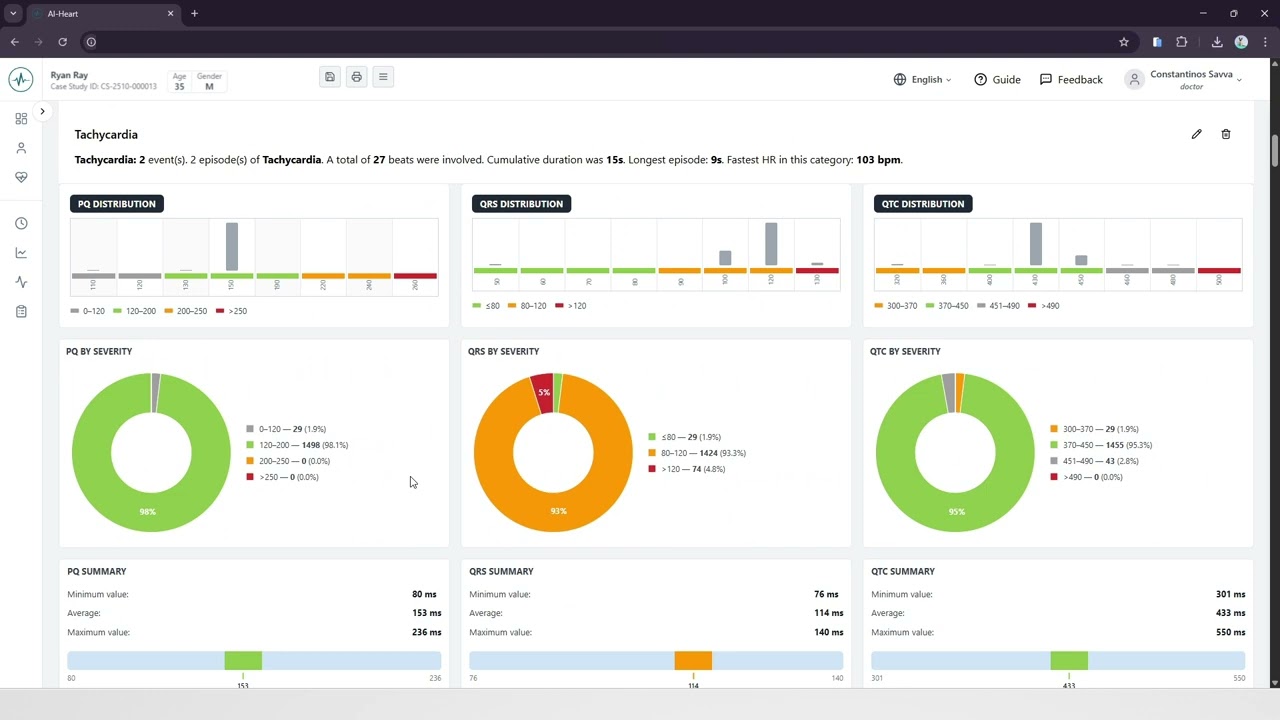Open the dashboard grid icon in sidebar

coord(21,118)
